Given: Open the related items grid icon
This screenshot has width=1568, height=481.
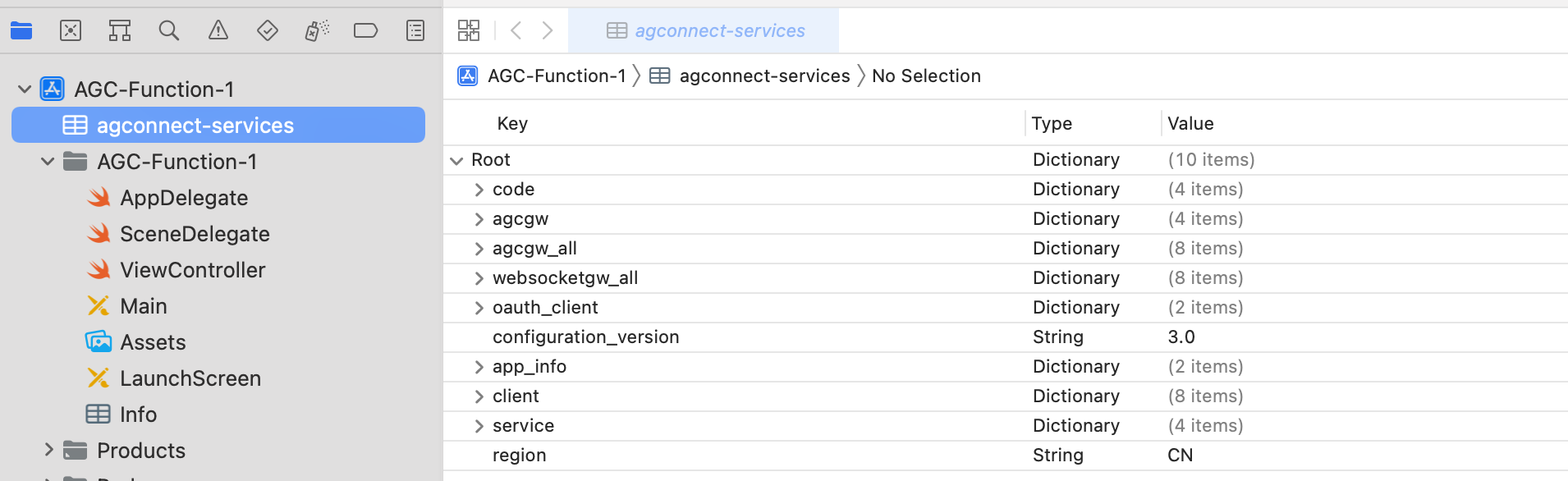Looking at the screenshot, I should click(x=468, y=30).
